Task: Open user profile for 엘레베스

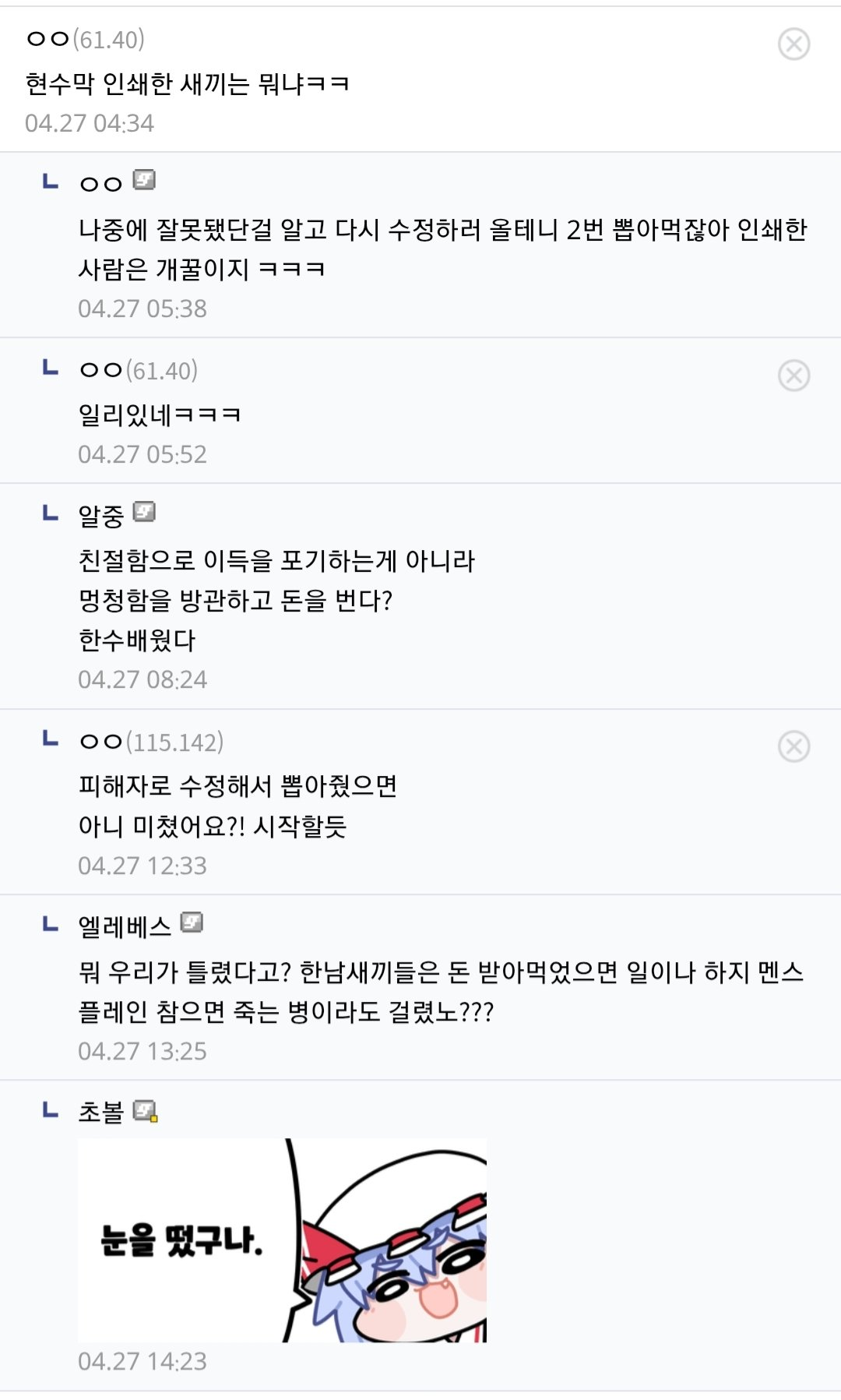Action: point(125,926)
